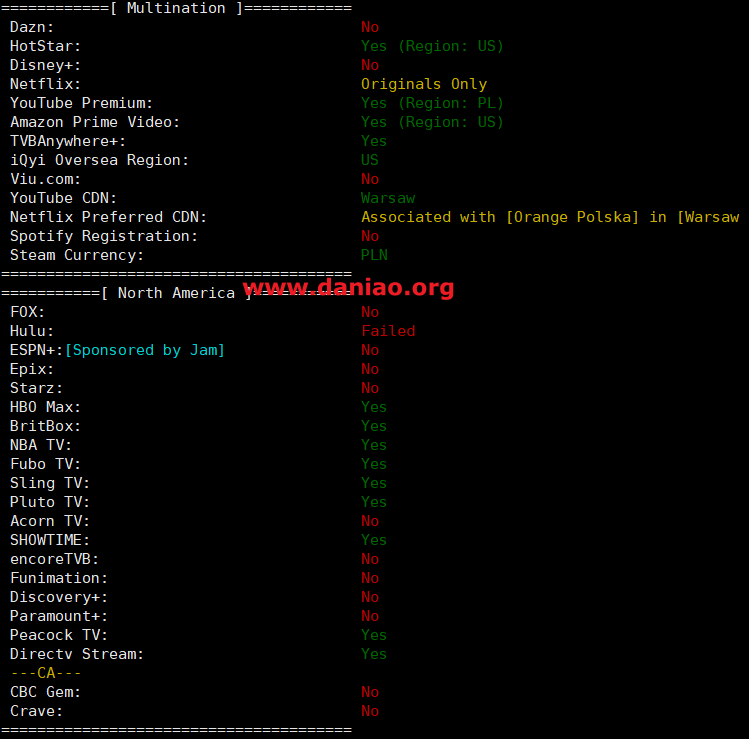Viewport: 749px width, 739px height.
Task: Click the "Paramount+:" label
Action: pos(59,616)
